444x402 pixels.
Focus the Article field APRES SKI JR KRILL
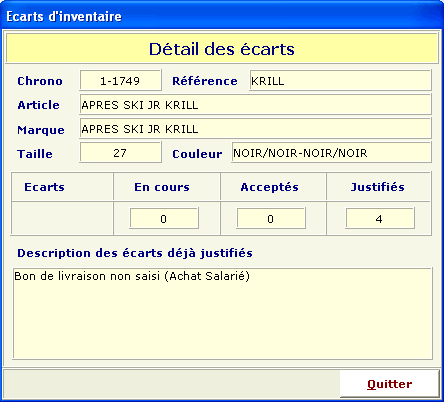(255, 105)
